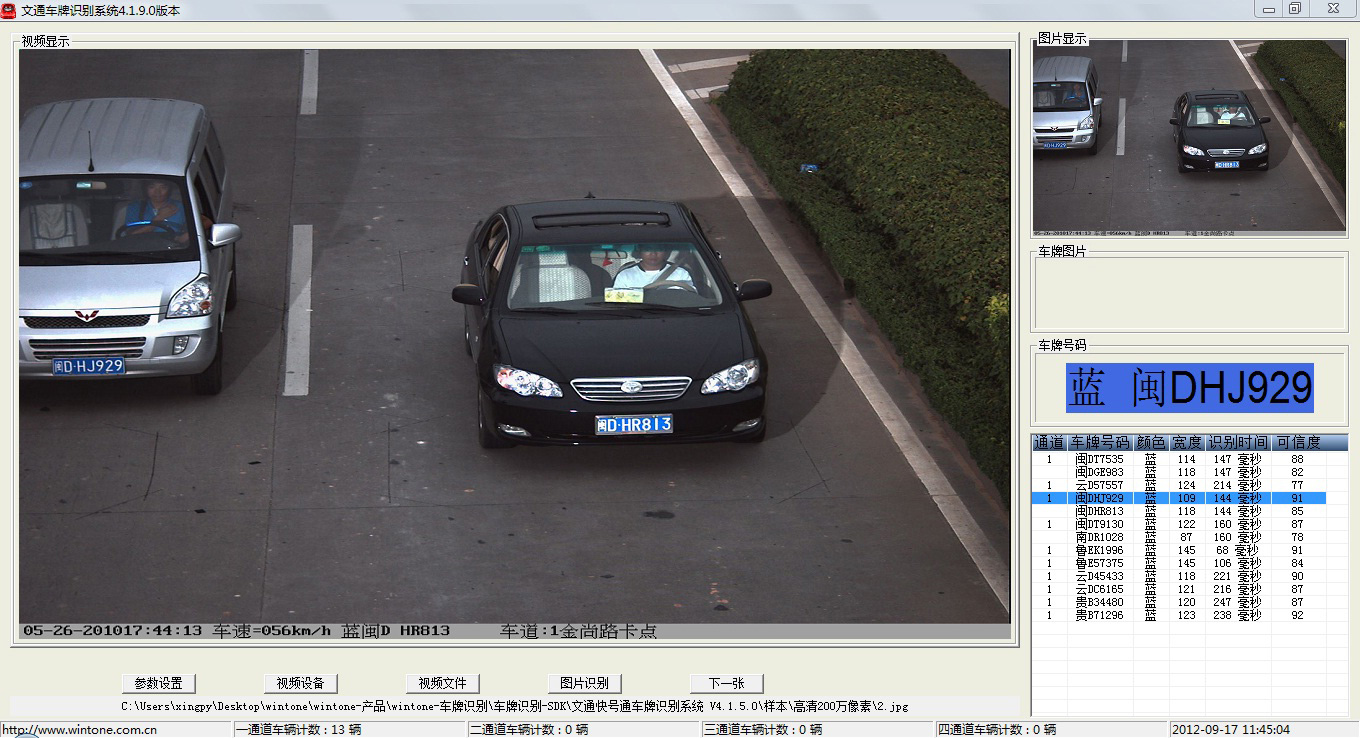The image size is (1360, 738).
Task: Click the 通道 column header
Action: 1049,442
